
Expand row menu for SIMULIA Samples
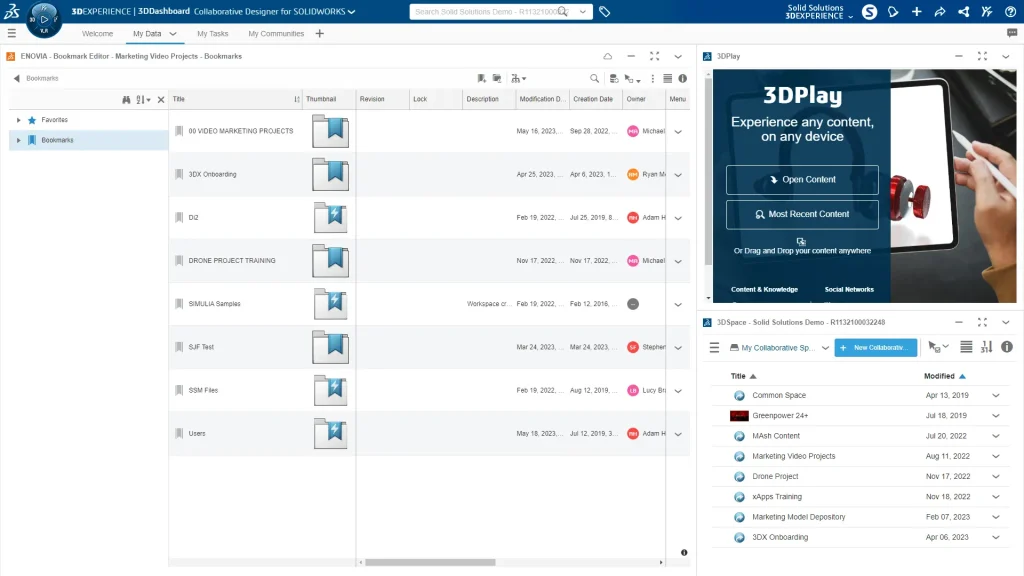tap(678, 304)
